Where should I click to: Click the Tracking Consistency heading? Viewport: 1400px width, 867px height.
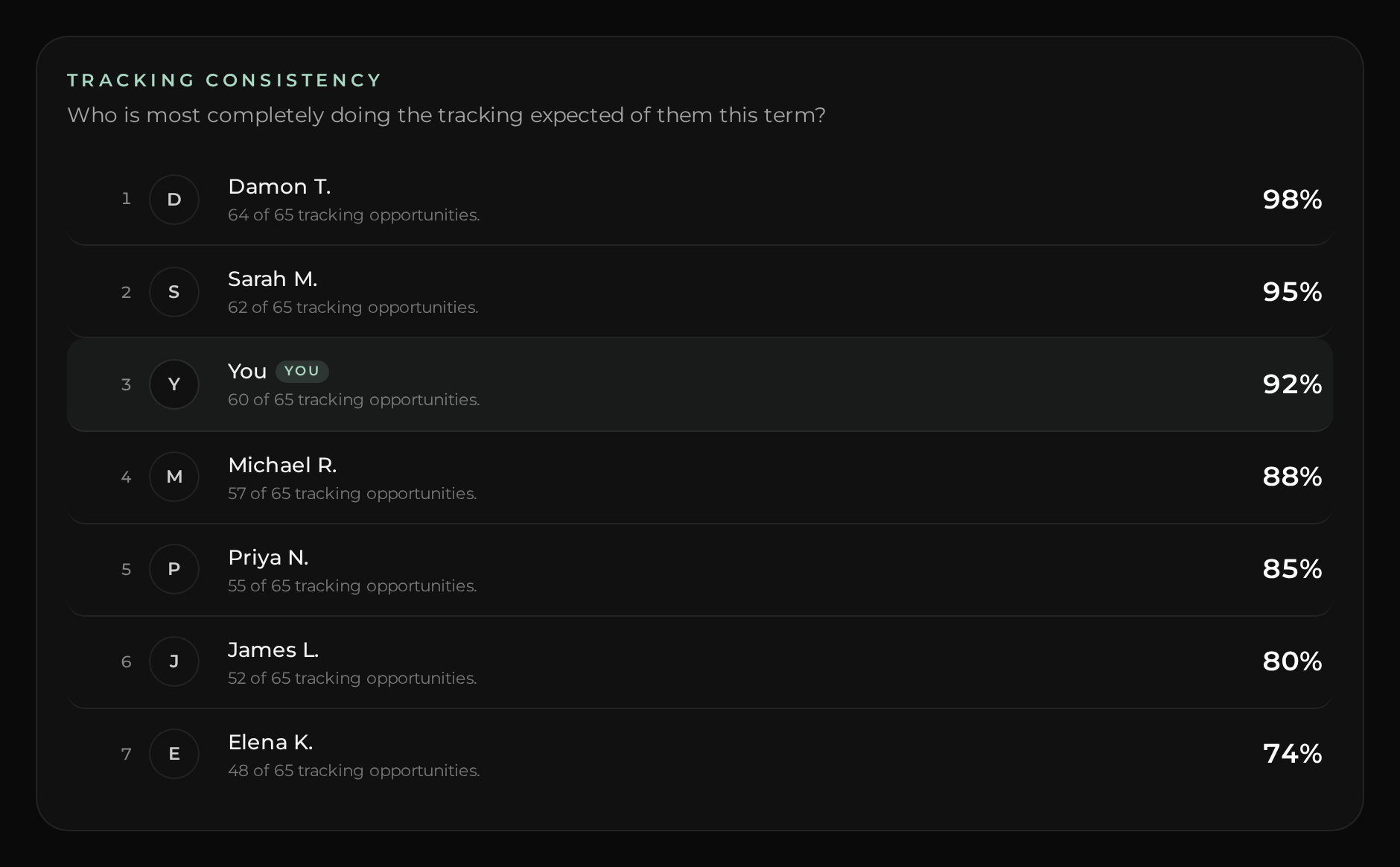[224, 80]
